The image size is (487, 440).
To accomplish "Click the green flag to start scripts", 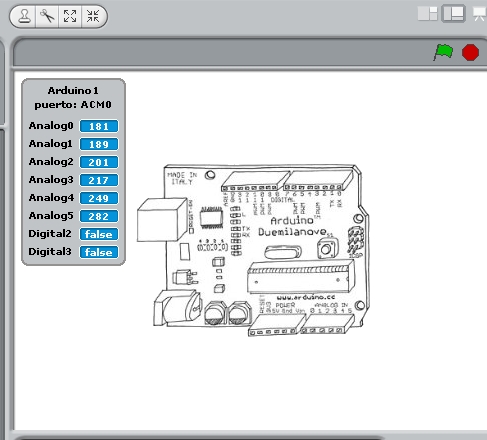I will pyautogui.click(x=443, y=53).
